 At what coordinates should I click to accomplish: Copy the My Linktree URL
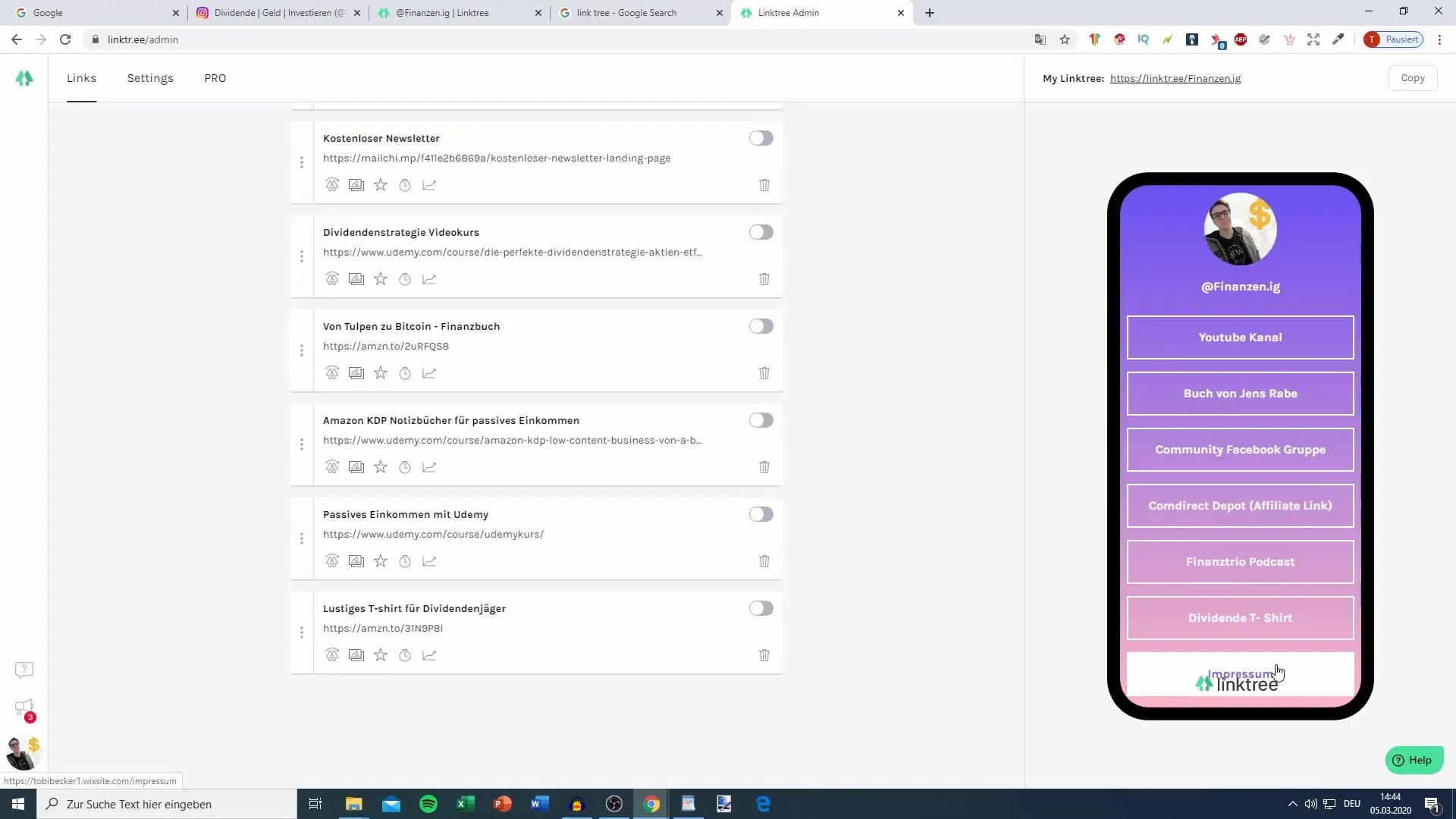click(1413, 78)
